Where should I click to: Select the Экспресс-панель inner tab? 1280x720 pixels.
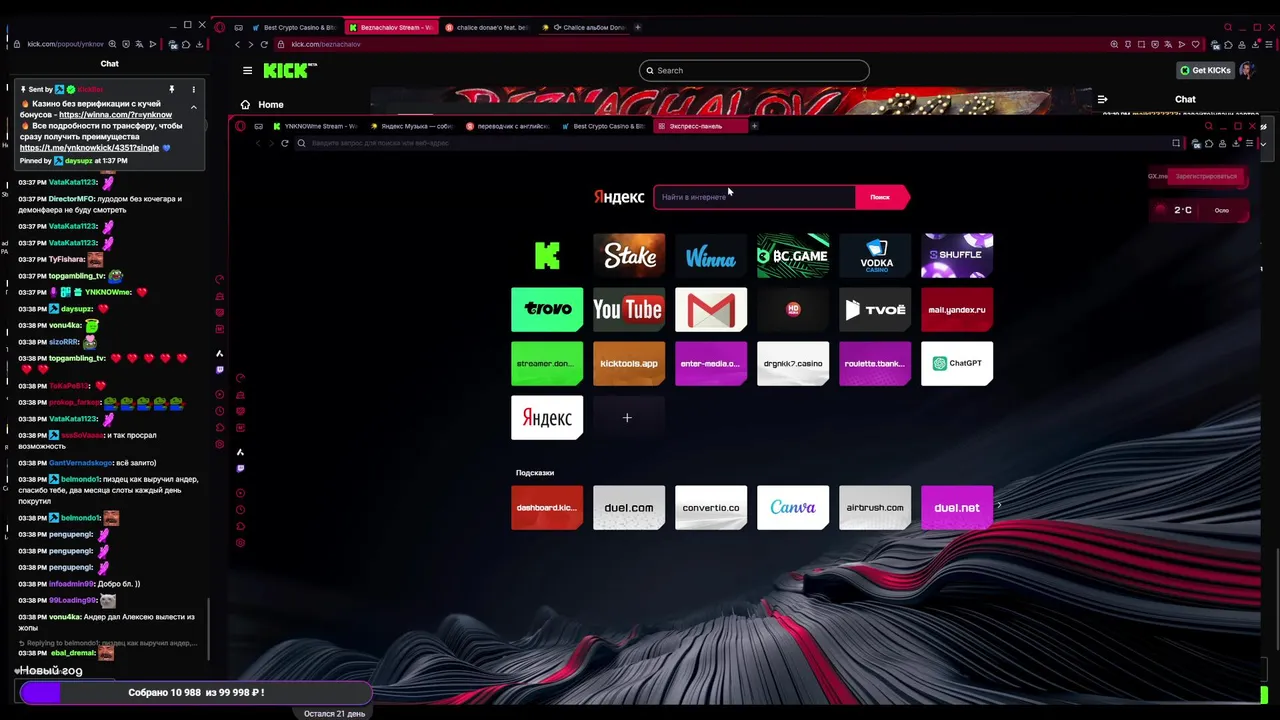click(701, 126)
